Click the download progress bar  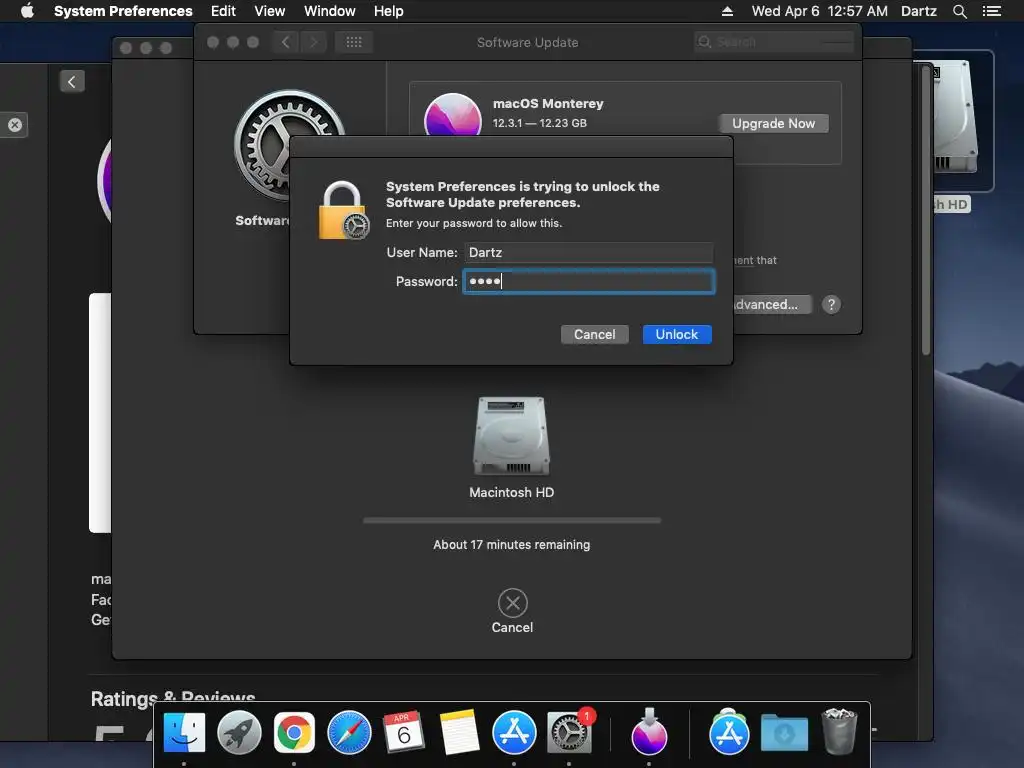tap(512, 520)
